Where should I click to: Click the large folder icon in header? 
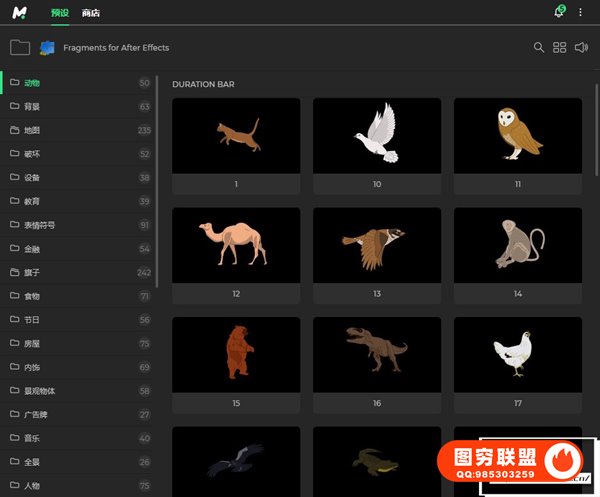tap(19, 47)
